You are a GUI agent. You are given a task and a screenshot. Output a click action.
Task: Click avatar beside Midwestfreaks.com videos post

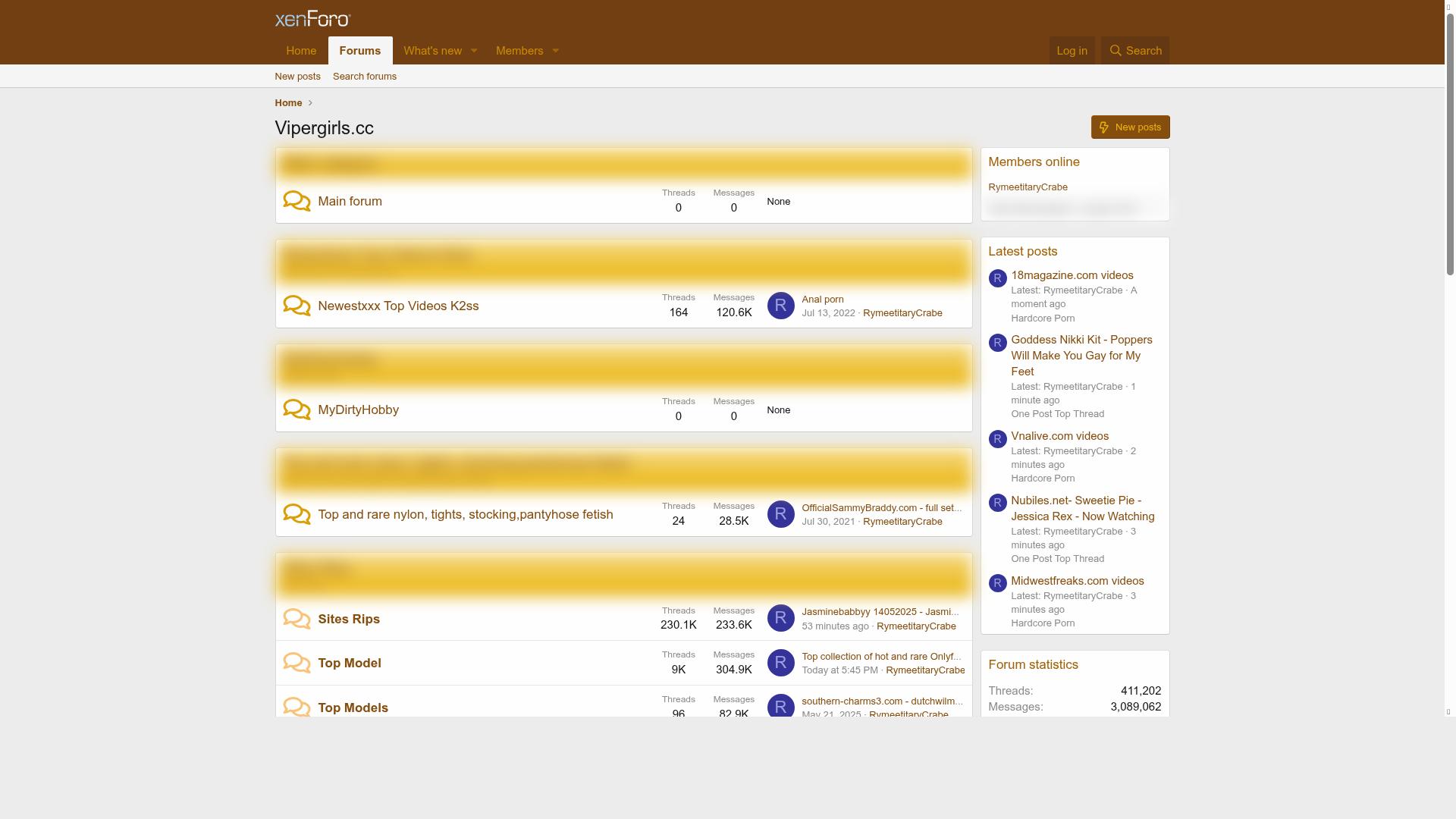pos(997,583)
